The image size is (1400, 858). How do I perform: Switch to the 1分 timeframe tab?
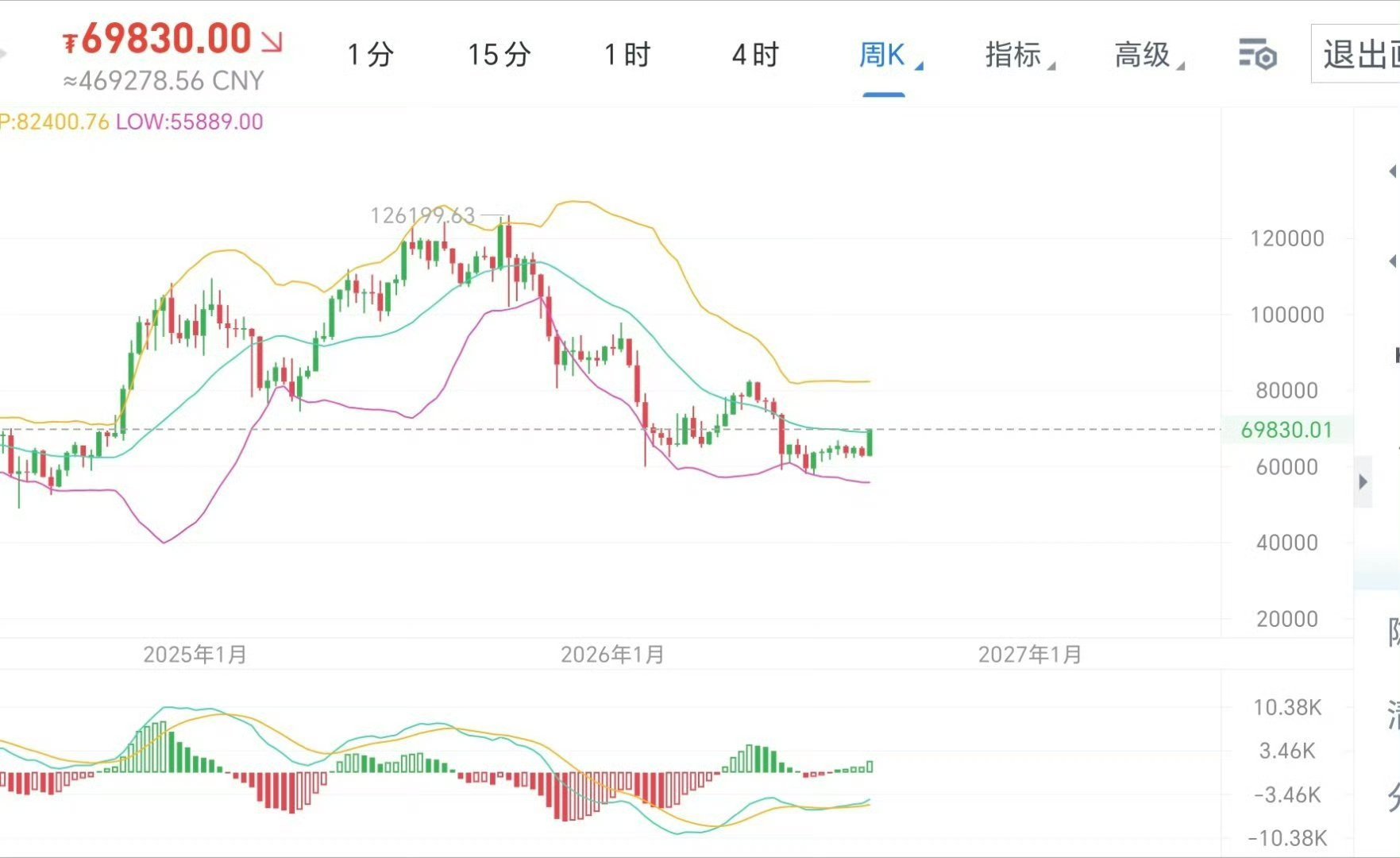click(371, 55)
